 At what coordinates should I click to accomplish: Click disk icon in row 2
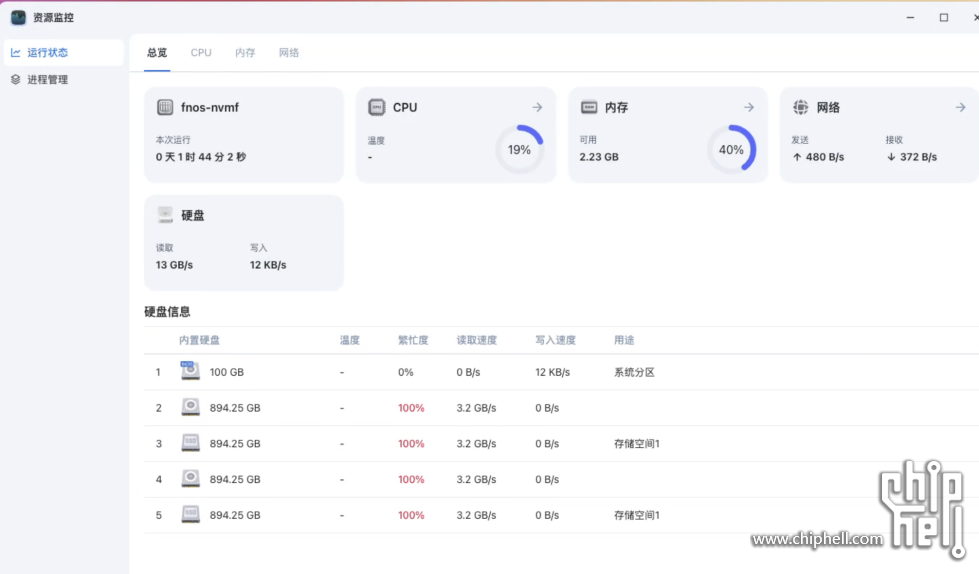[190, 407]
